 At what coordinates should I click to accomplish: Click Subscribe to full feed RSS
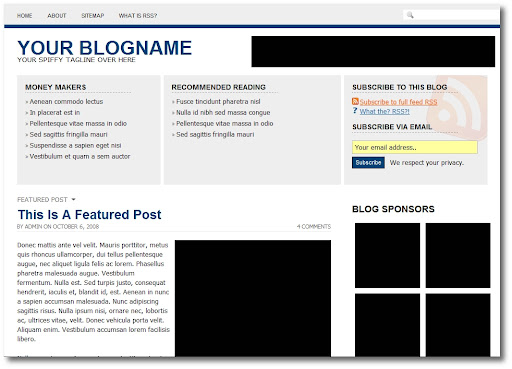point(398,102)
